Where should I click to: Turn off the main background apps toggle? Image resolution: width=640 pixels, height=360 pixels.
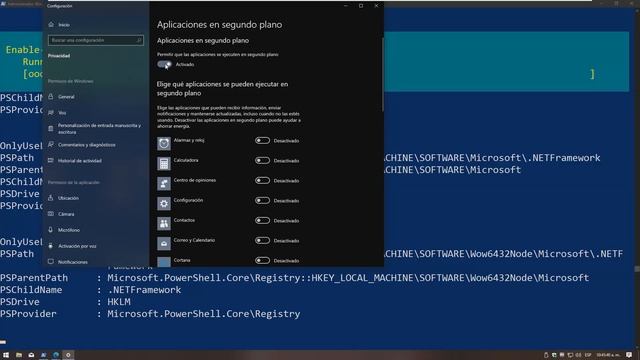(164, 64)
